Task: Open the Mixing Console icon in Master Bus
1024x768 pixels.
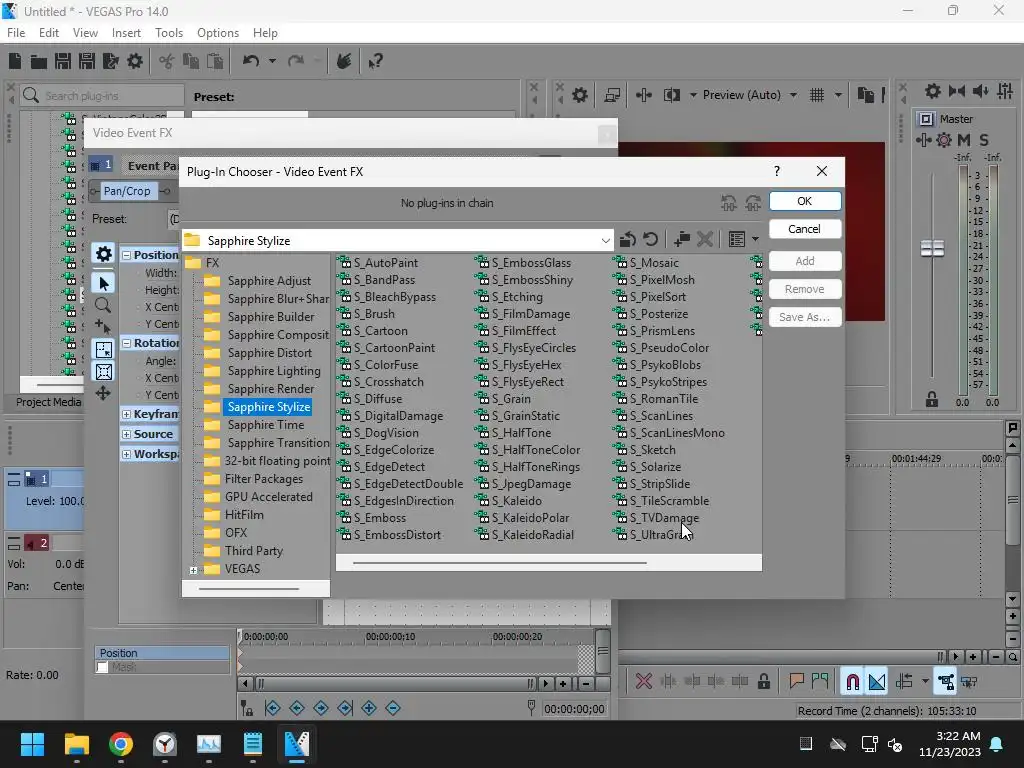Action: (1005, 91)
